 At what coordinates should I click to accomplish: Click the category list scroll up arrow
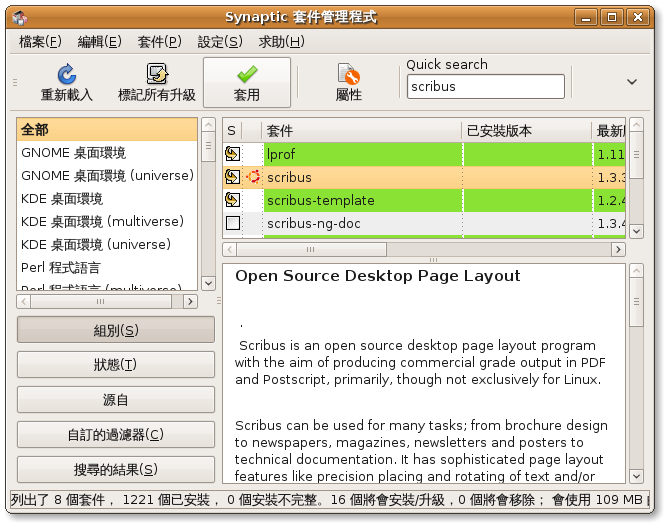click(x=208, y=125)
